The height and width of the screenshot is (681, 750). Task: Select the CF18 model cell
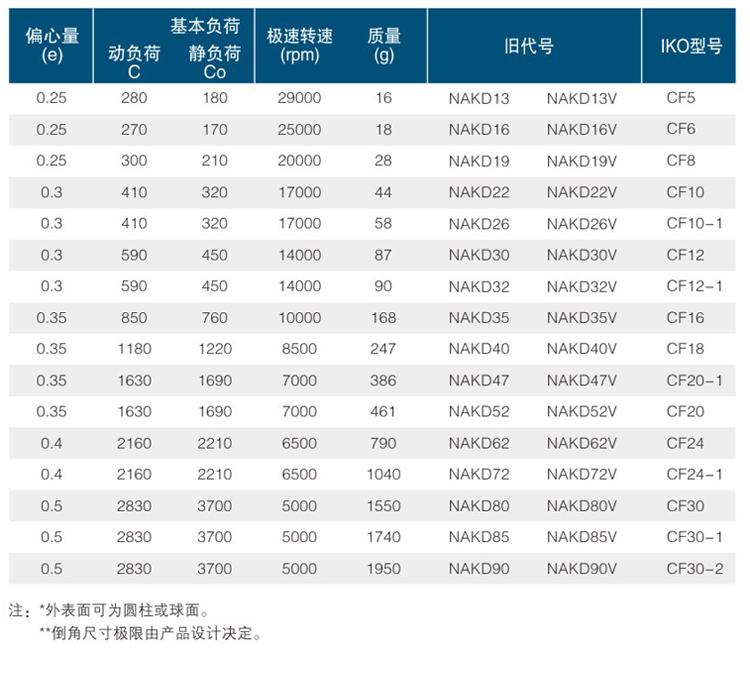(x=685, y=349)
